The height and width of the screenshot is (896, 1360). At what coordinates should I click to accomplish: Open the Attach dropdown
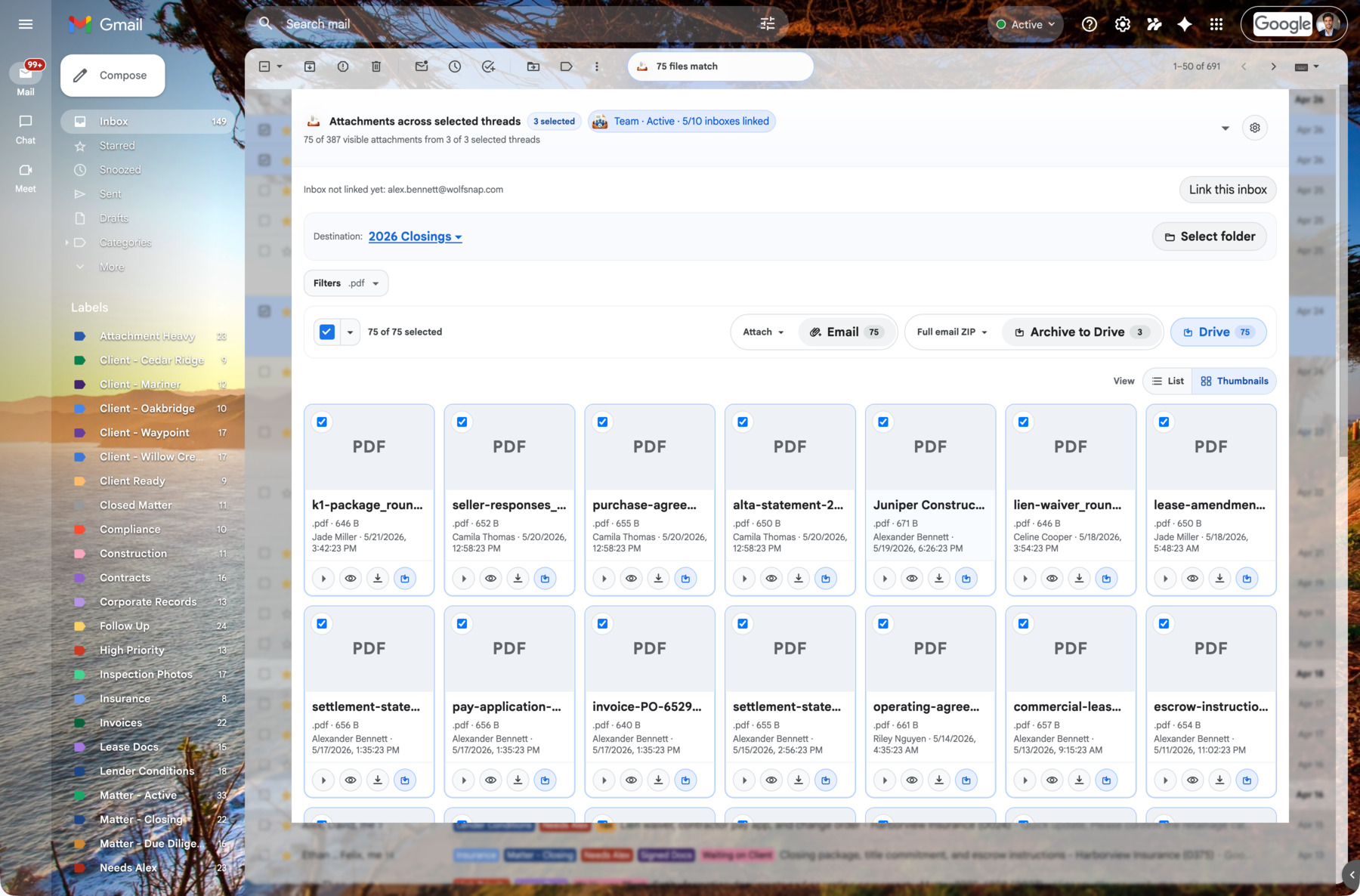[x=763, y=332]
